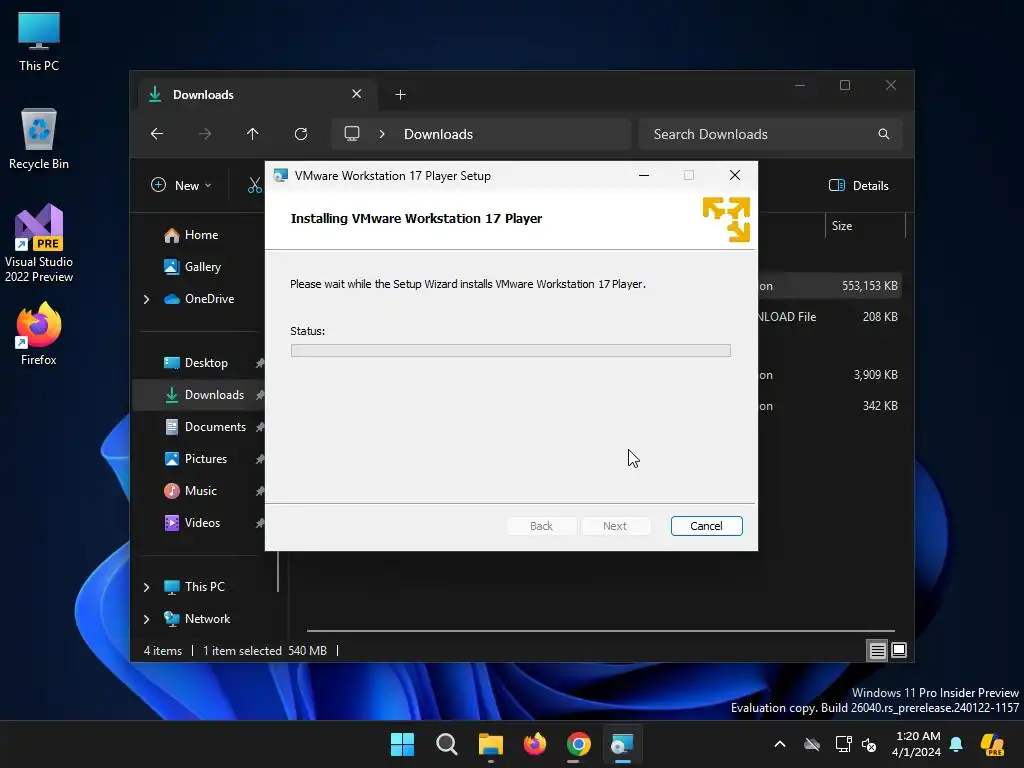Go back in File Explorer

157,134
